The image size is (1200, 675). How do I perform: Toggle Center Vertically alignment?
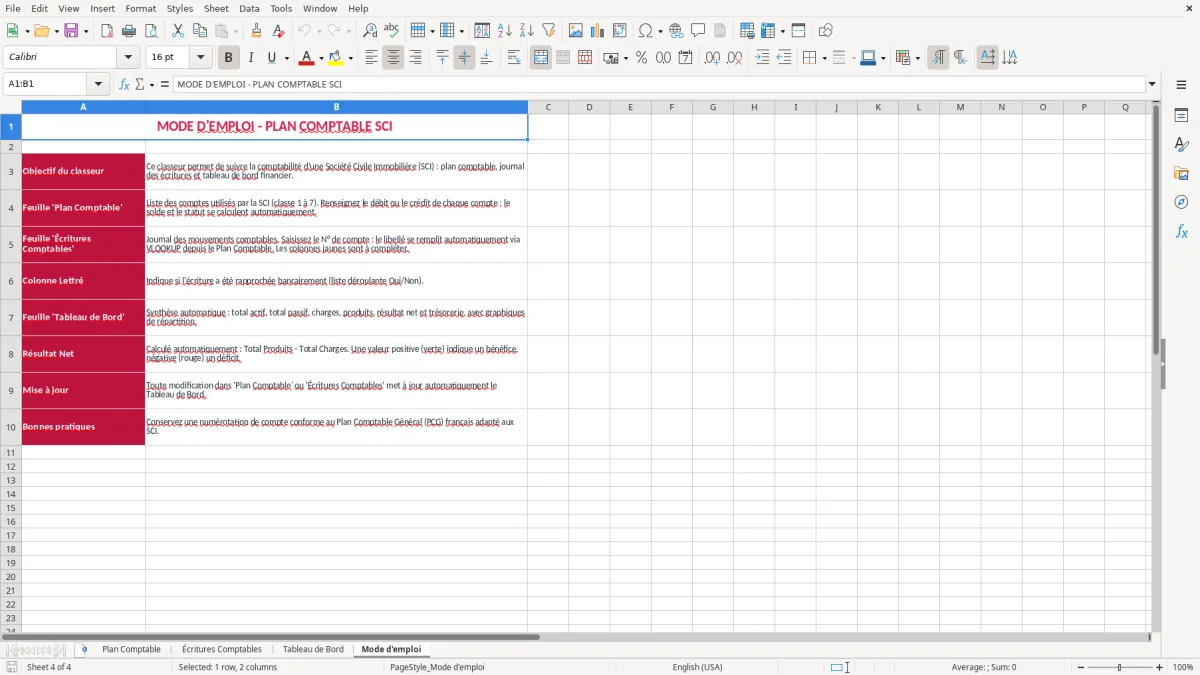pos(464,58)
